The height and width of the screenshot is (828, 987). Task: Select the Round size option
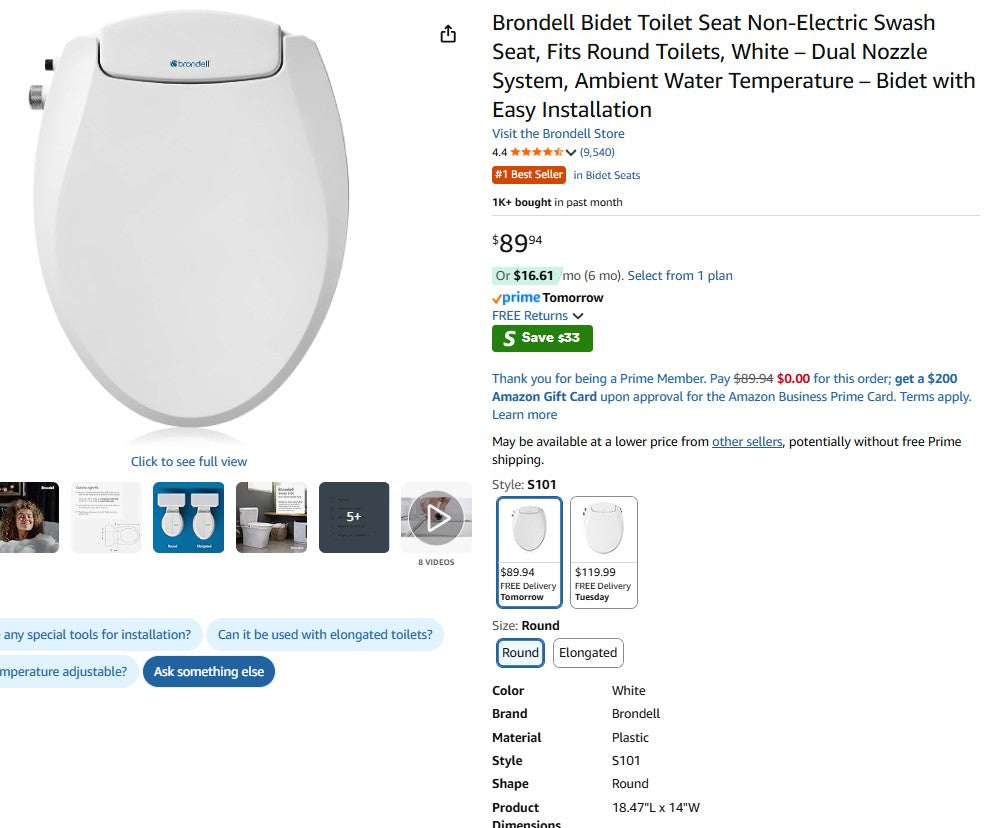(520, 653)
